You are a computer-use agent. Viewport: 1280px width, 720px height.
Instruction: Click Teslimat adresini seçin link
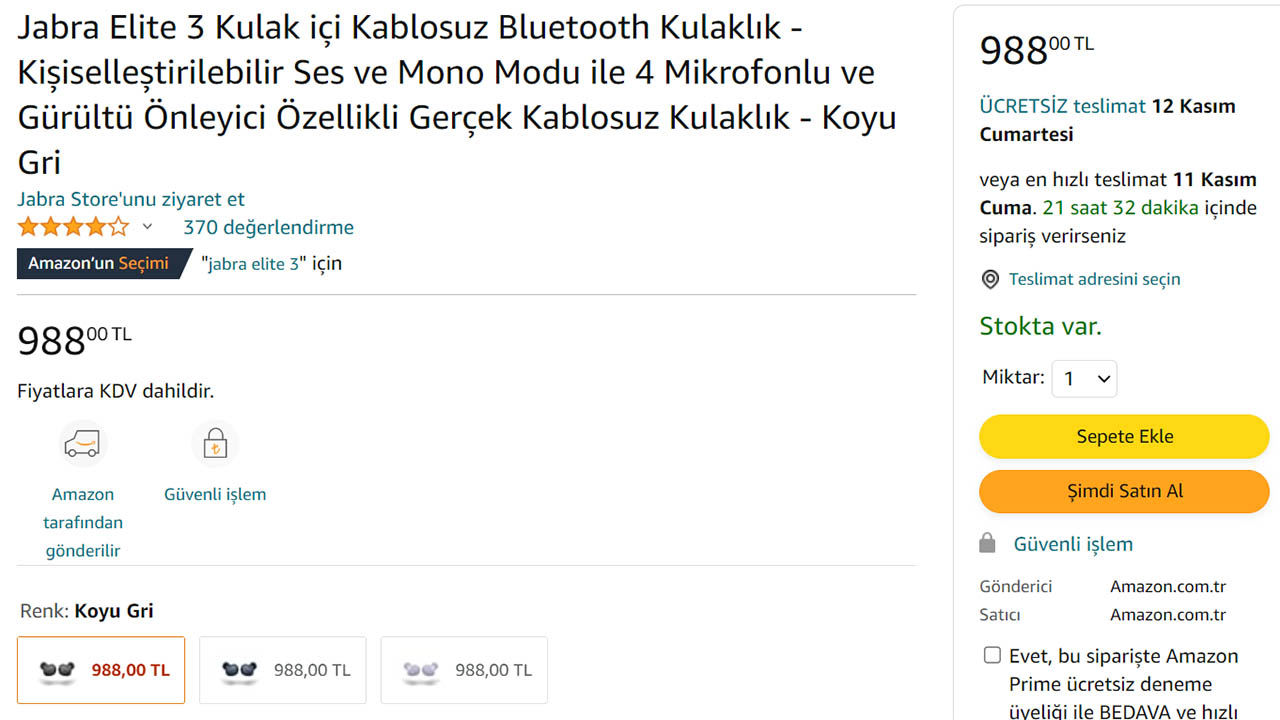pos(1094,280)
